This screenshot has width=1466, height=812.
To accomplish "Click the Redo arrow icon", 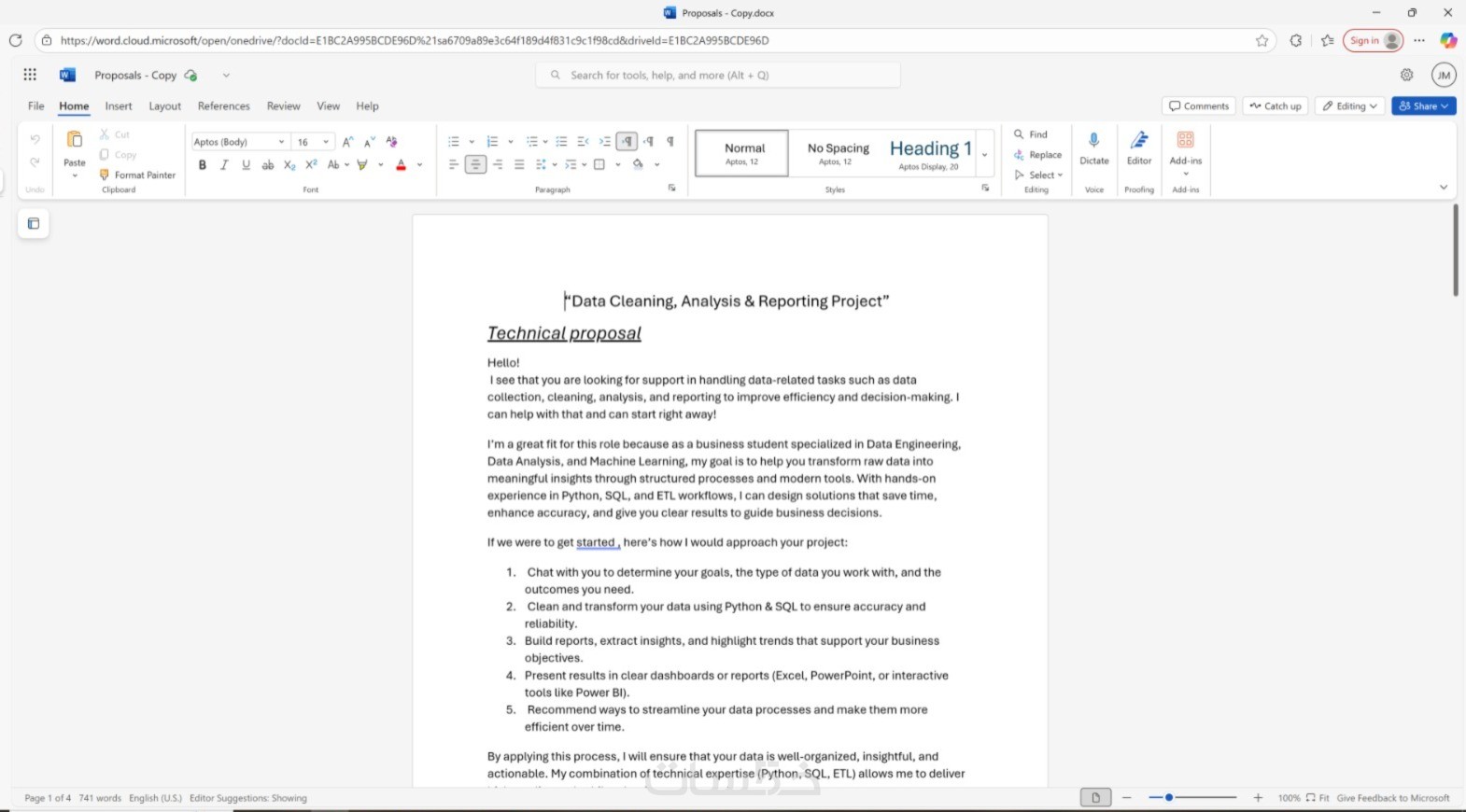I will coord(35,162).
